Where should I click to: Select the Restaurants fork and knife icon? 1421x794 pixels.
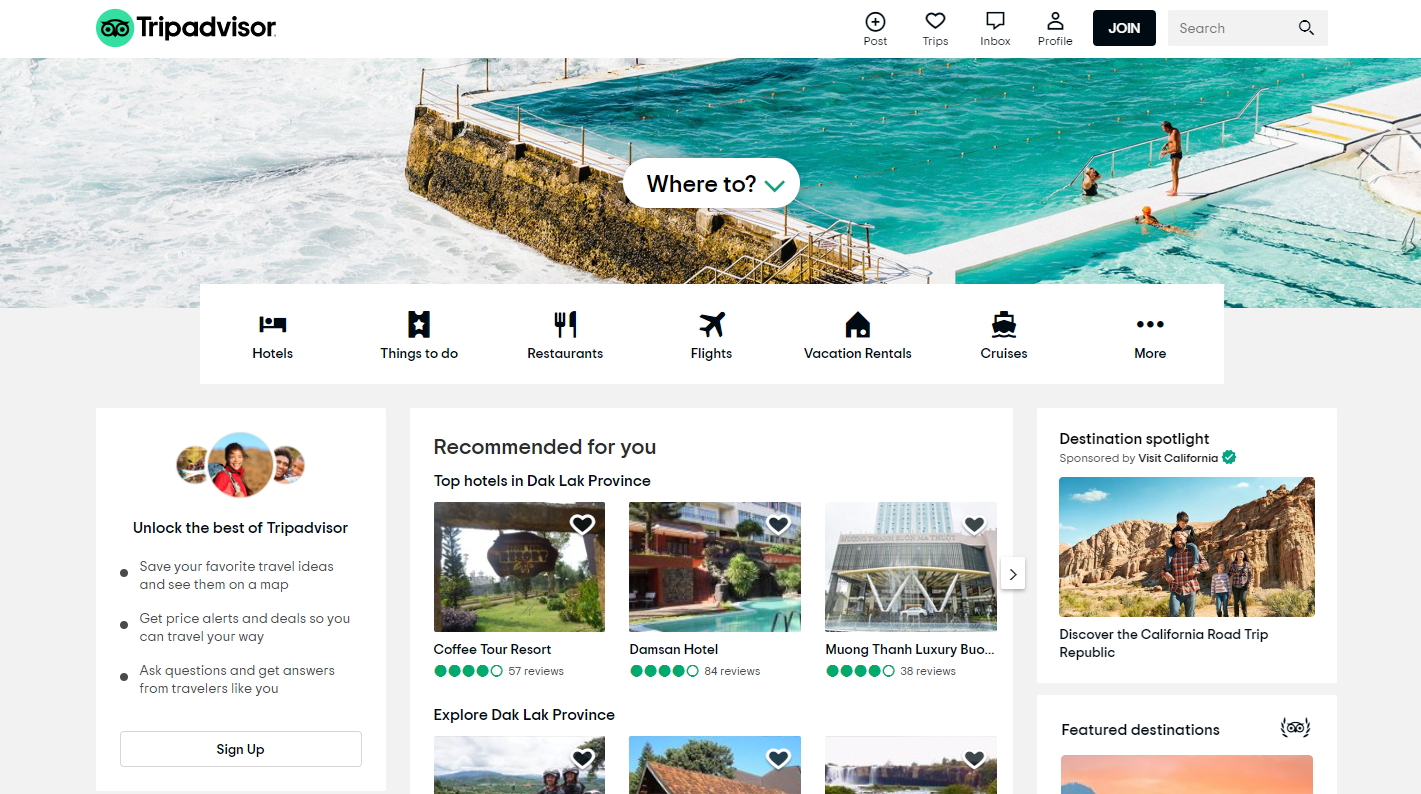point(565,324)
